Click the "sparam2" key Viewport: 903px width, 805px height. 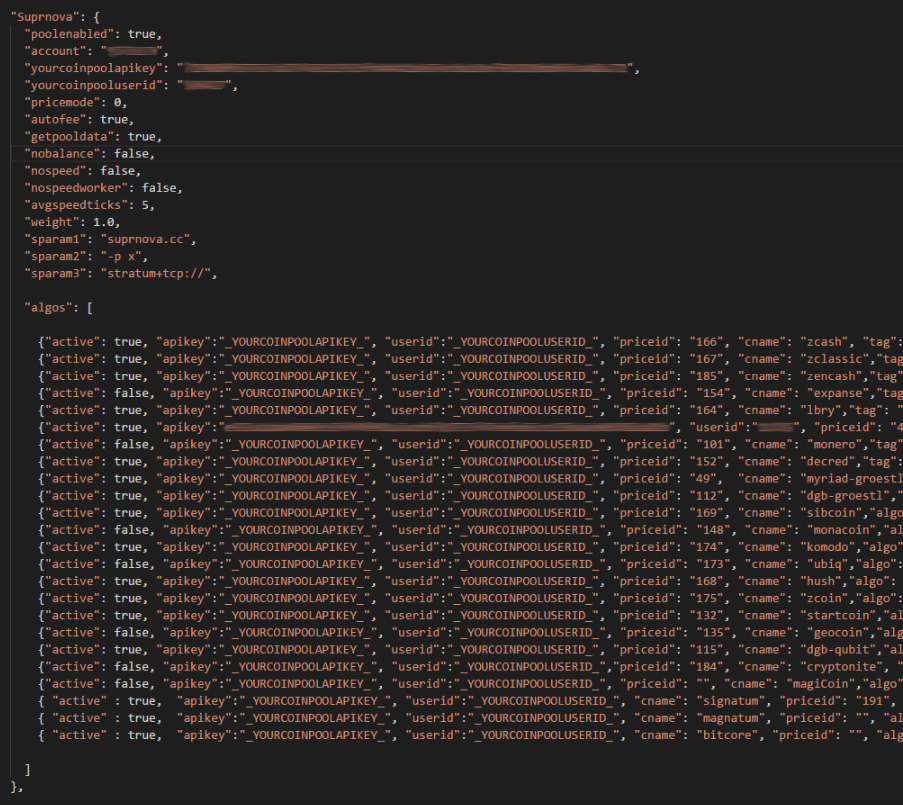[x=55, y=256]
